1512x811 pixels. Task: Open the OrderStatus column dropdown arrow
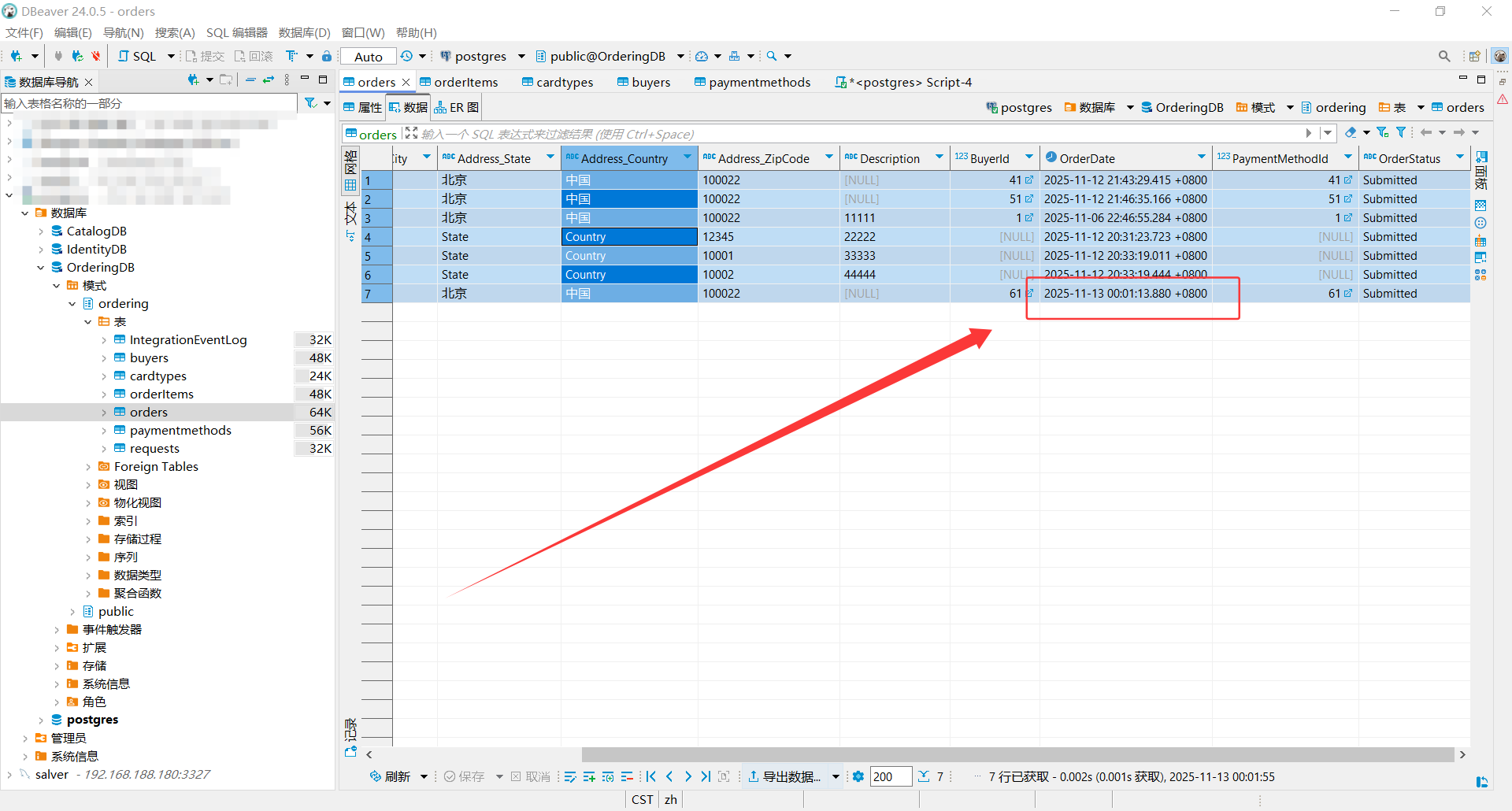[x=1460, y=157]
